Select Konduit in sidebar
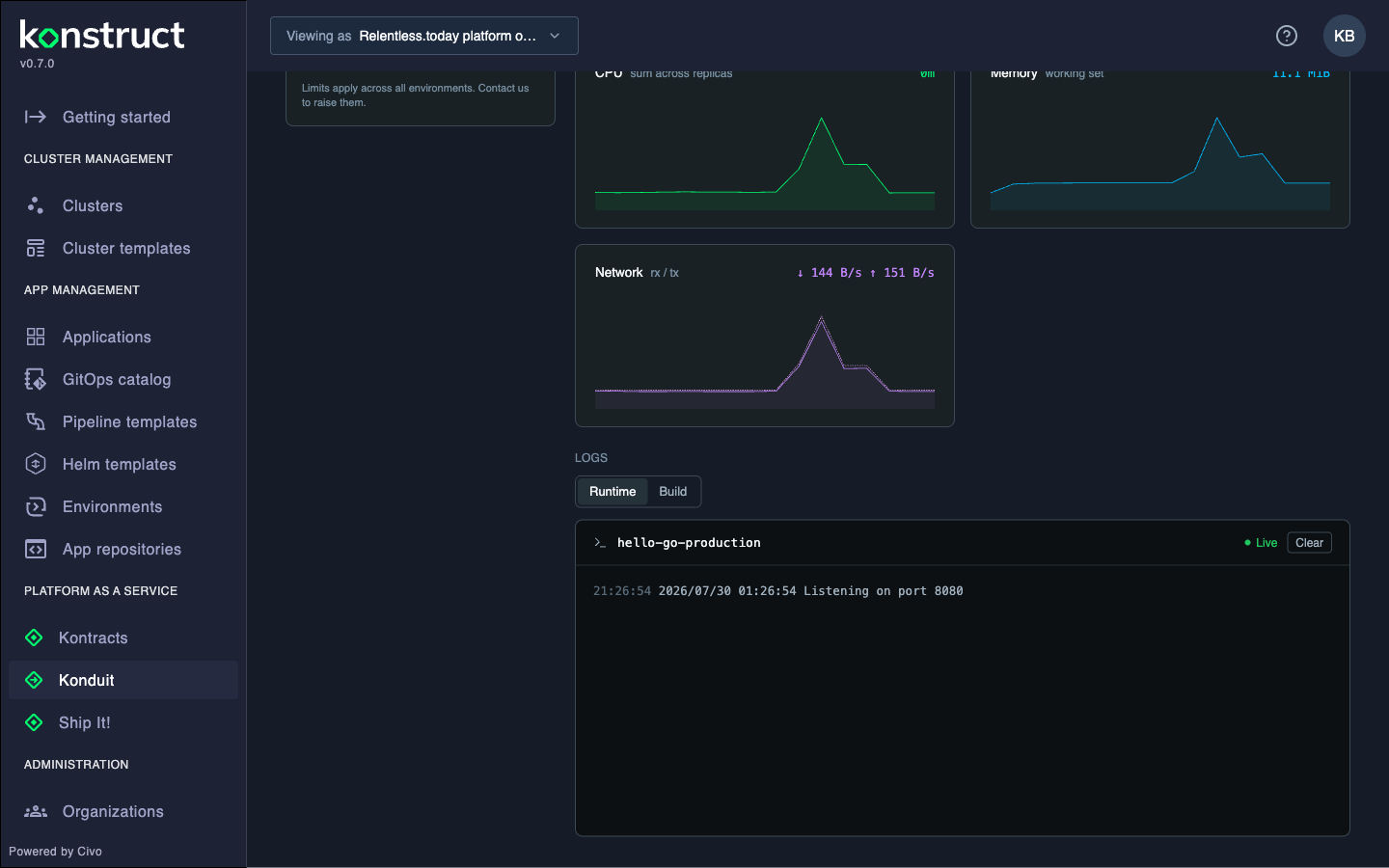Viewport: 1389px width, 868px height. pyautogui.click(x=123, y=680)
